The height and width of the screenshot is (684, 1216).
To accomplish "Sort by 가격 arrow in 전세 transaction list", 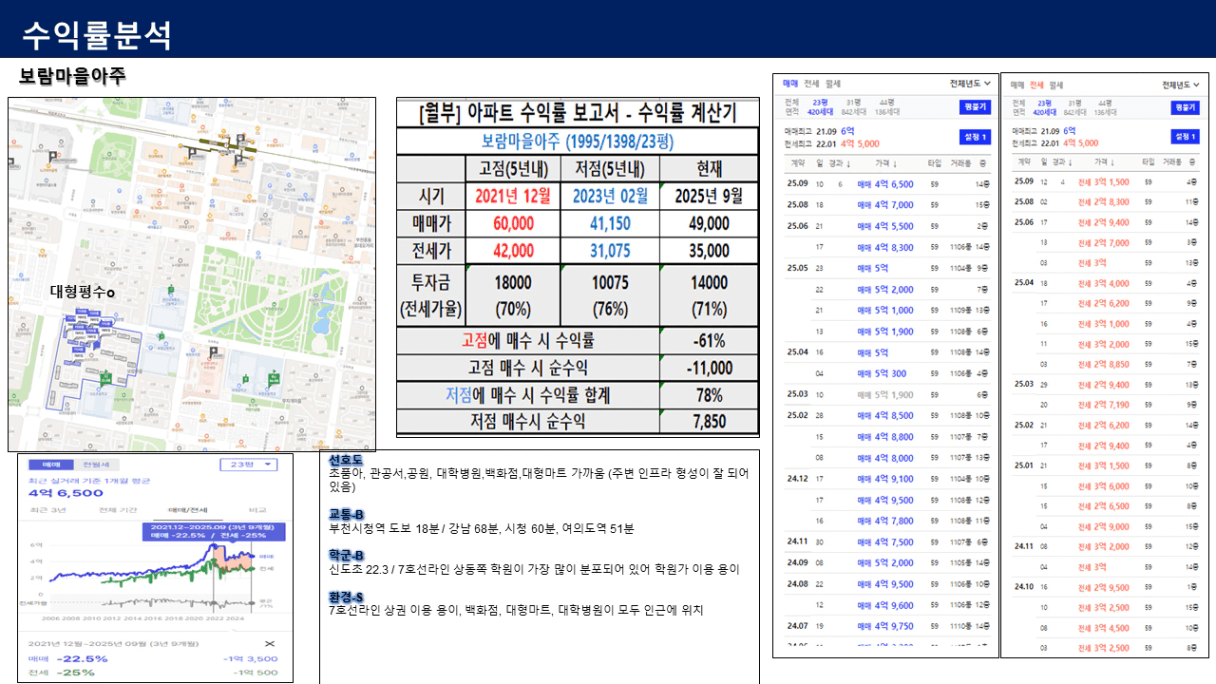I will pyautogui.click(x=1113, y=160).
